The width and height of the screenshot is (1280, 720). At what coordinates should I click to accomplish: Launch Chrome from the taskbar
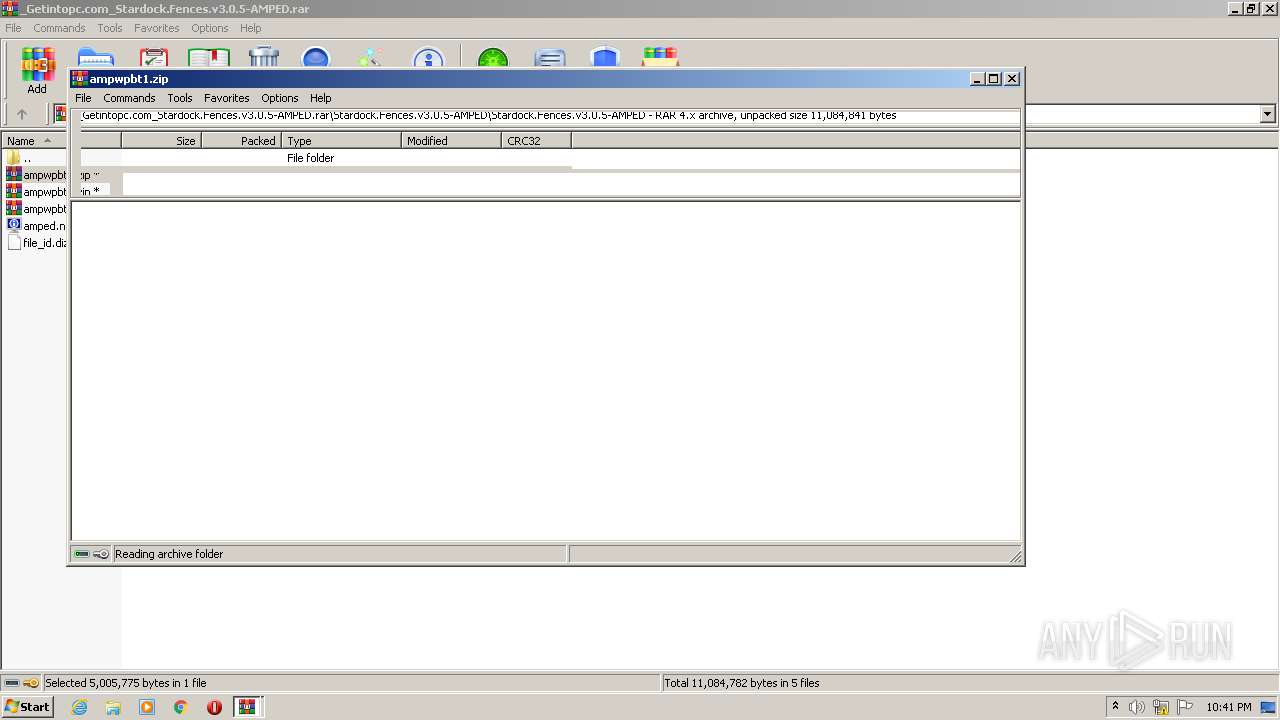tap(181, 707)
